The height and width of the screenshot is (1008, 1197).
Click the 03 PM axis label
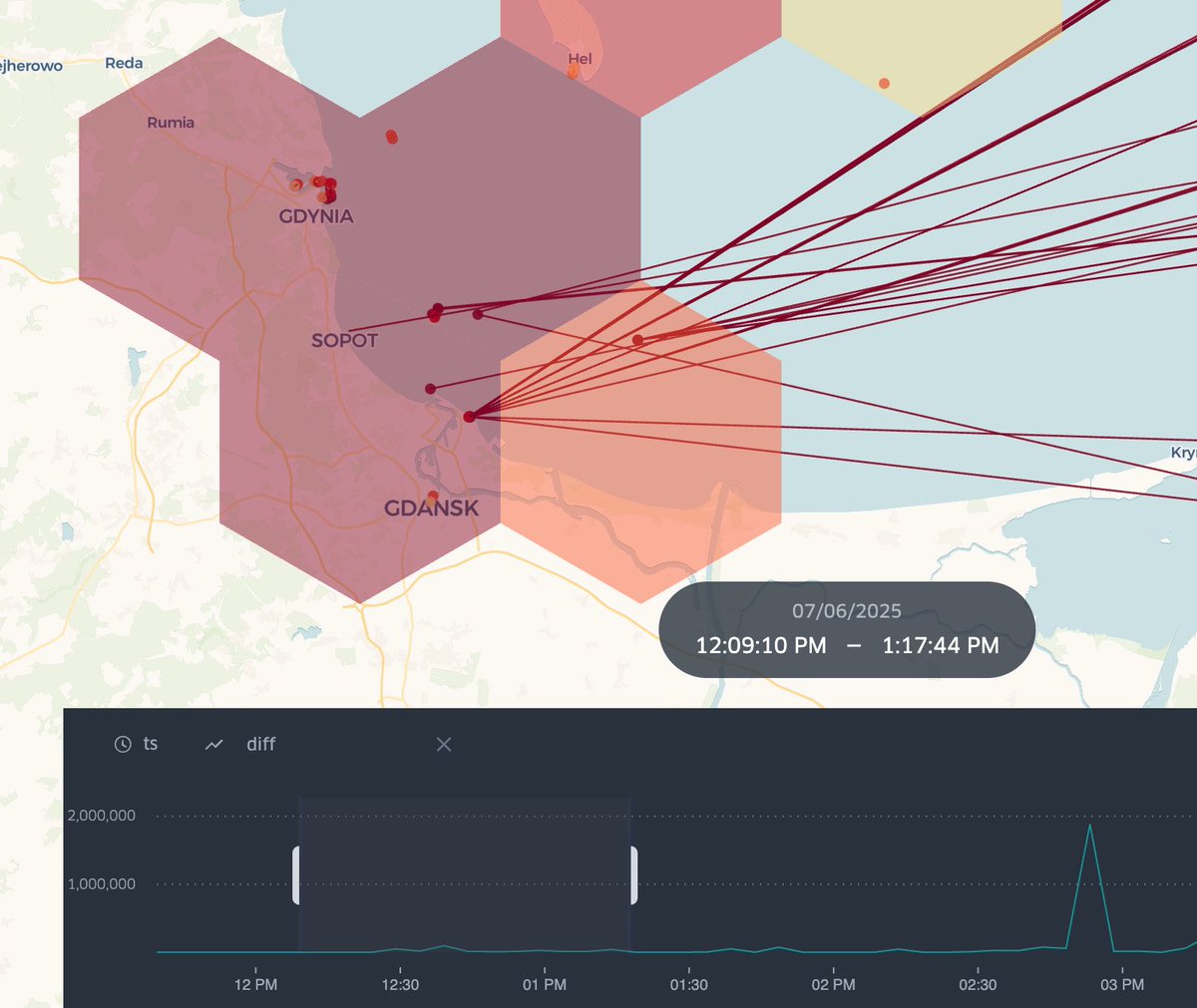click(x=1121, y=984)
